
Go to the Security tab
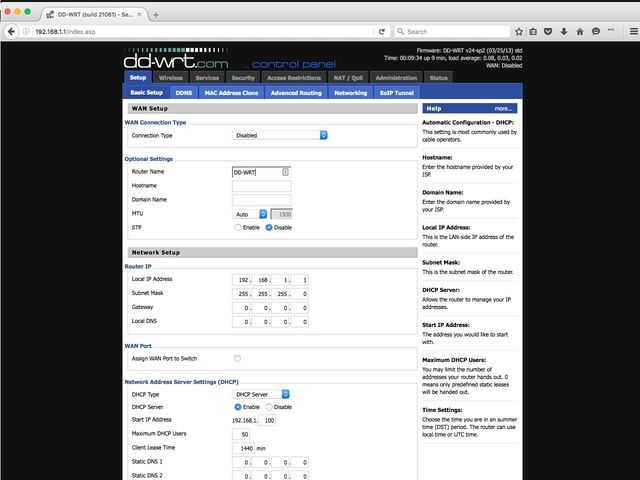click(x=243, y=78)
